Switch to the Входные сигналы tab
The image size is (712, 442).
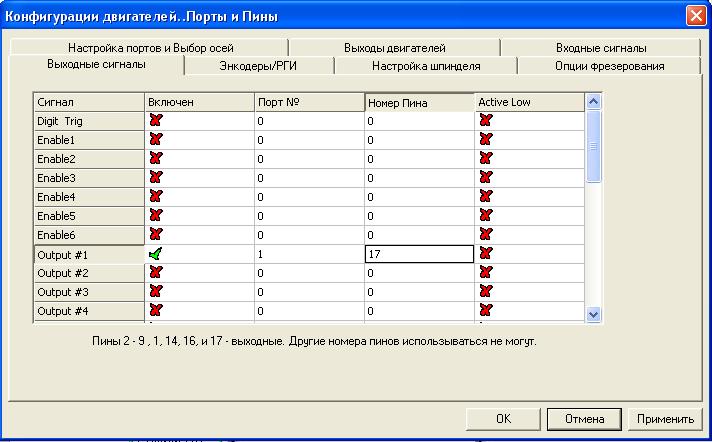(601, 48)
